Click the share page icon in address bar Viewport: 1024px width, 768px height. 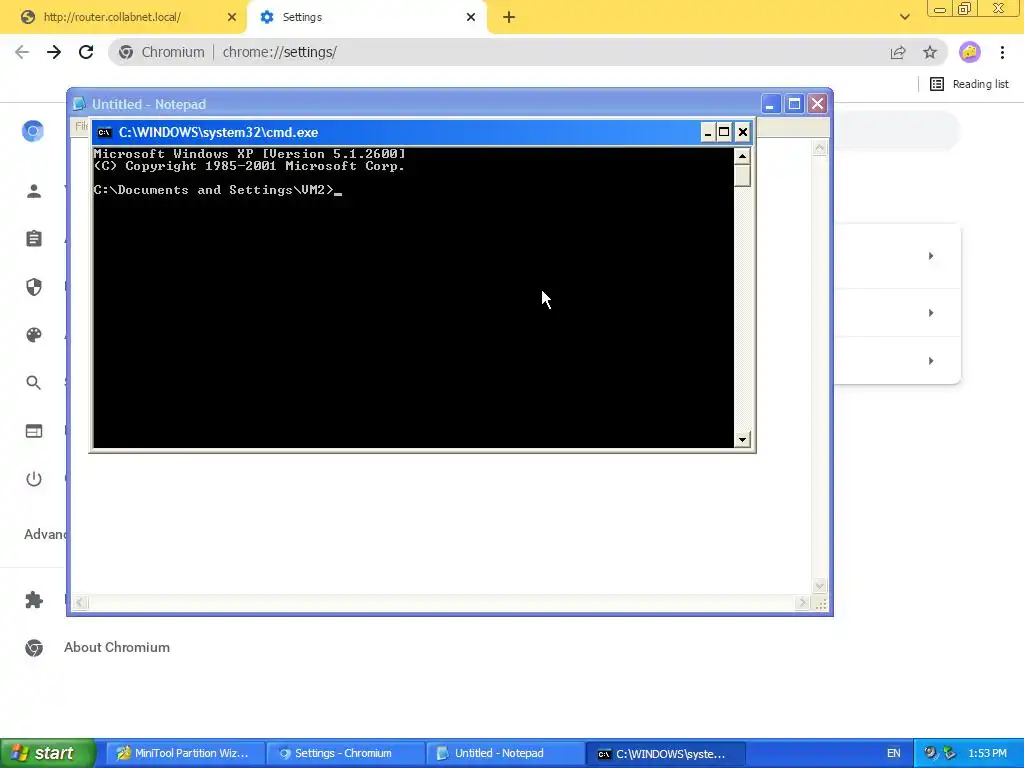[898, 52]
